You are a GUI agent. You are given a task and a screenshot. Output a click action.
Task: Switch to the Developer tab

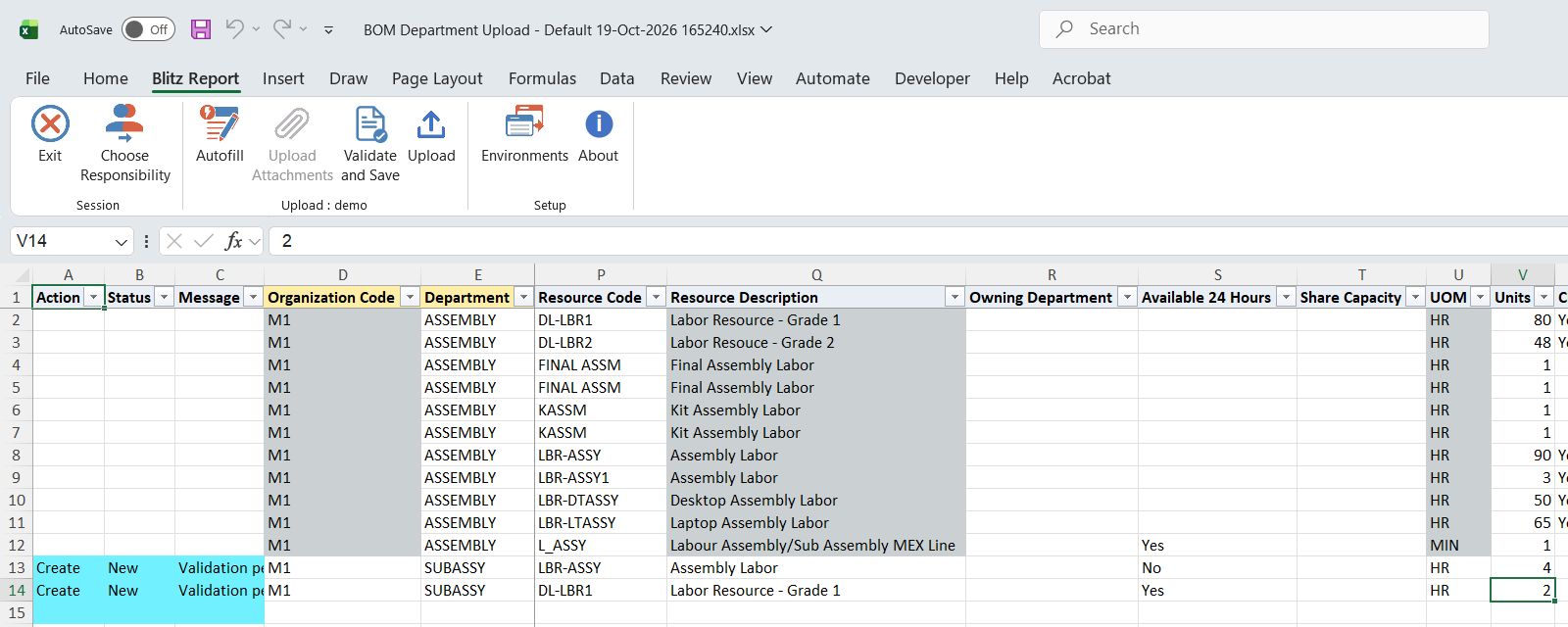point(932,78)
